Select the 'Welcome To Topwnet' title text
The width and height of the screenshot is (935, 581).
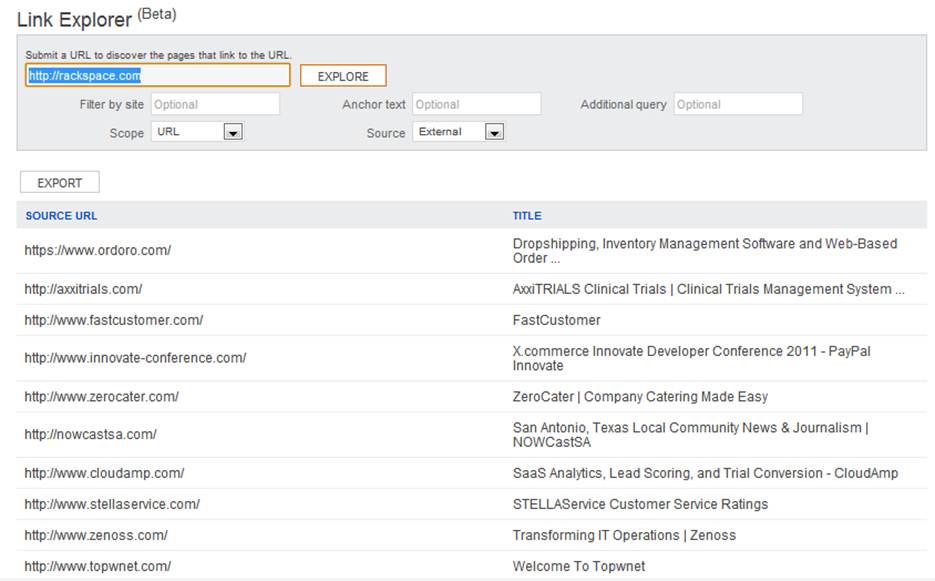tap(579, 566)
